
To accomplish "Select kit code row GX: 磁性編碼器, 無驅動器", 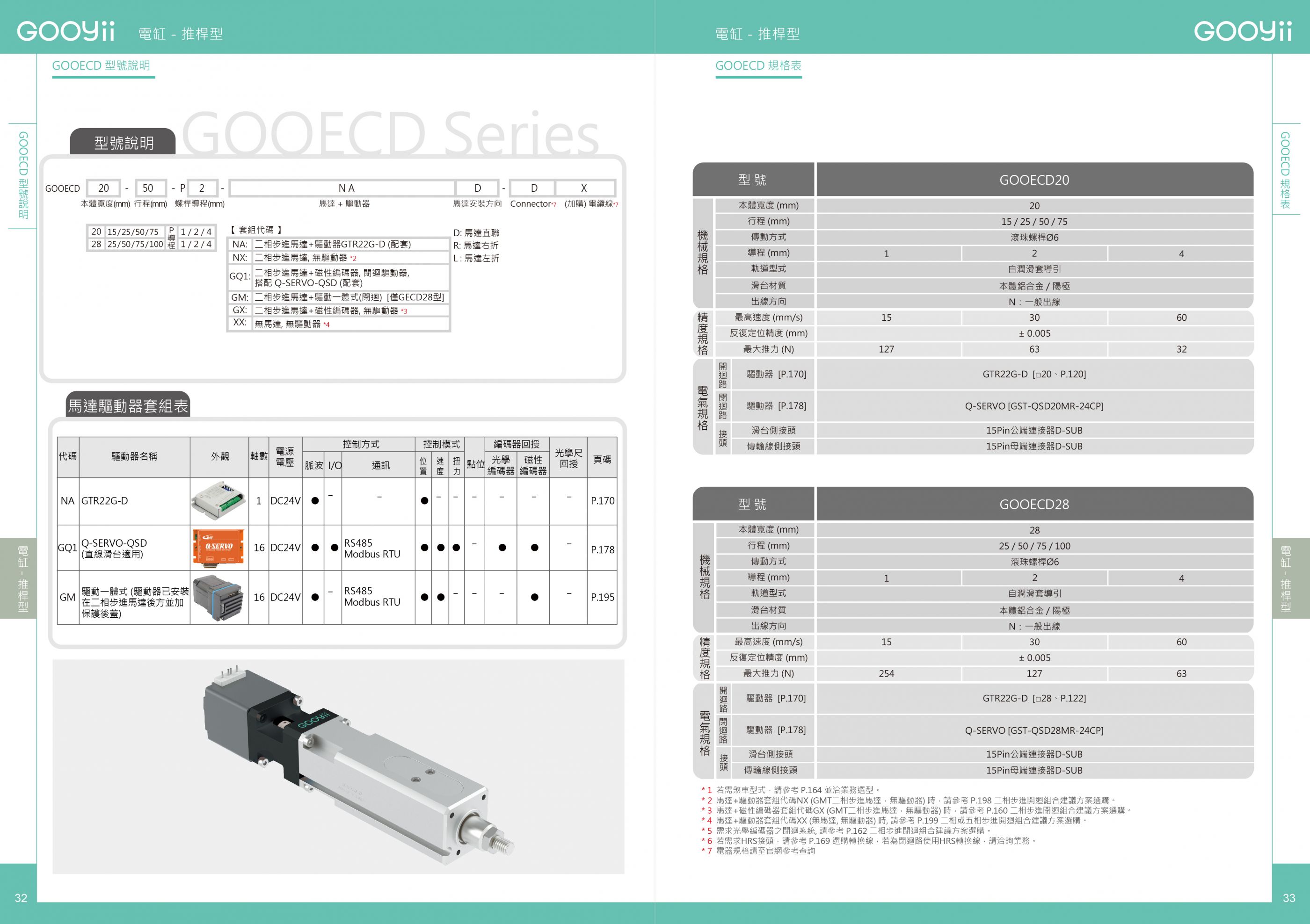I will (339, 310).
